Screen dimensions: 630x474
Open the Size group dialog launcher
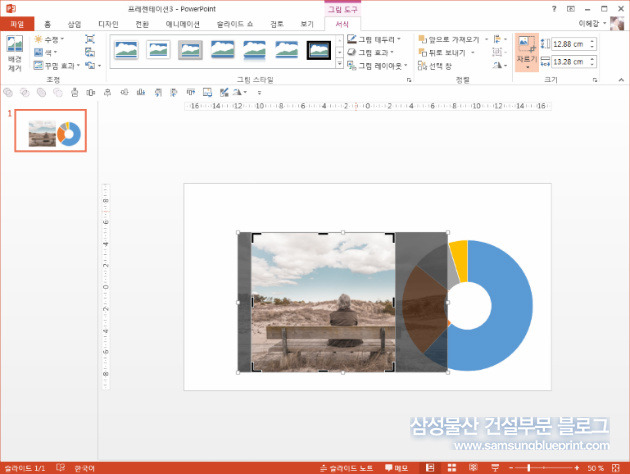click(x=595, y=80)
